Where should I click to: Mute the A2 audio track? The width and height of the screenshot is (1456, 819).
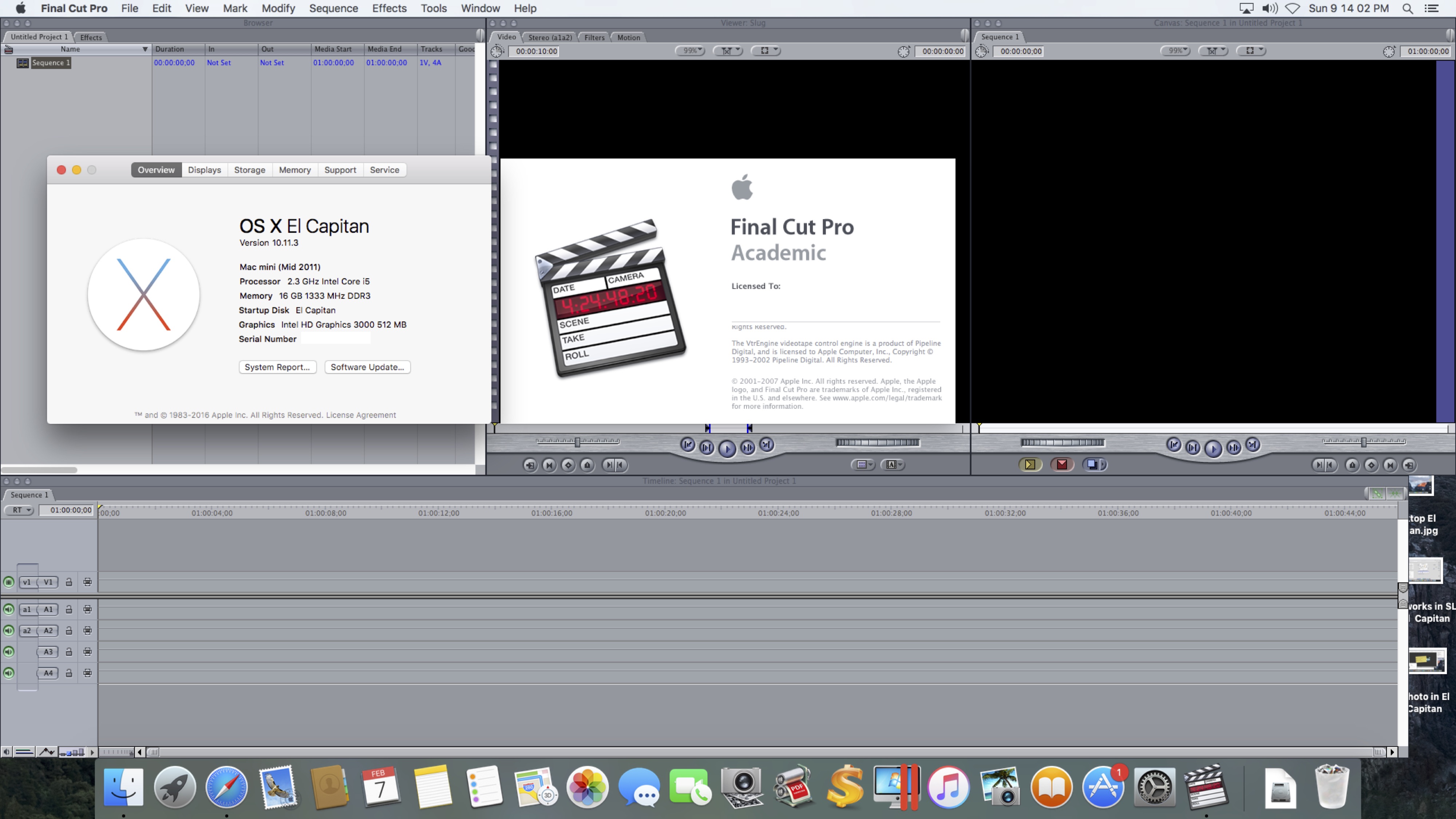(8, 630)
